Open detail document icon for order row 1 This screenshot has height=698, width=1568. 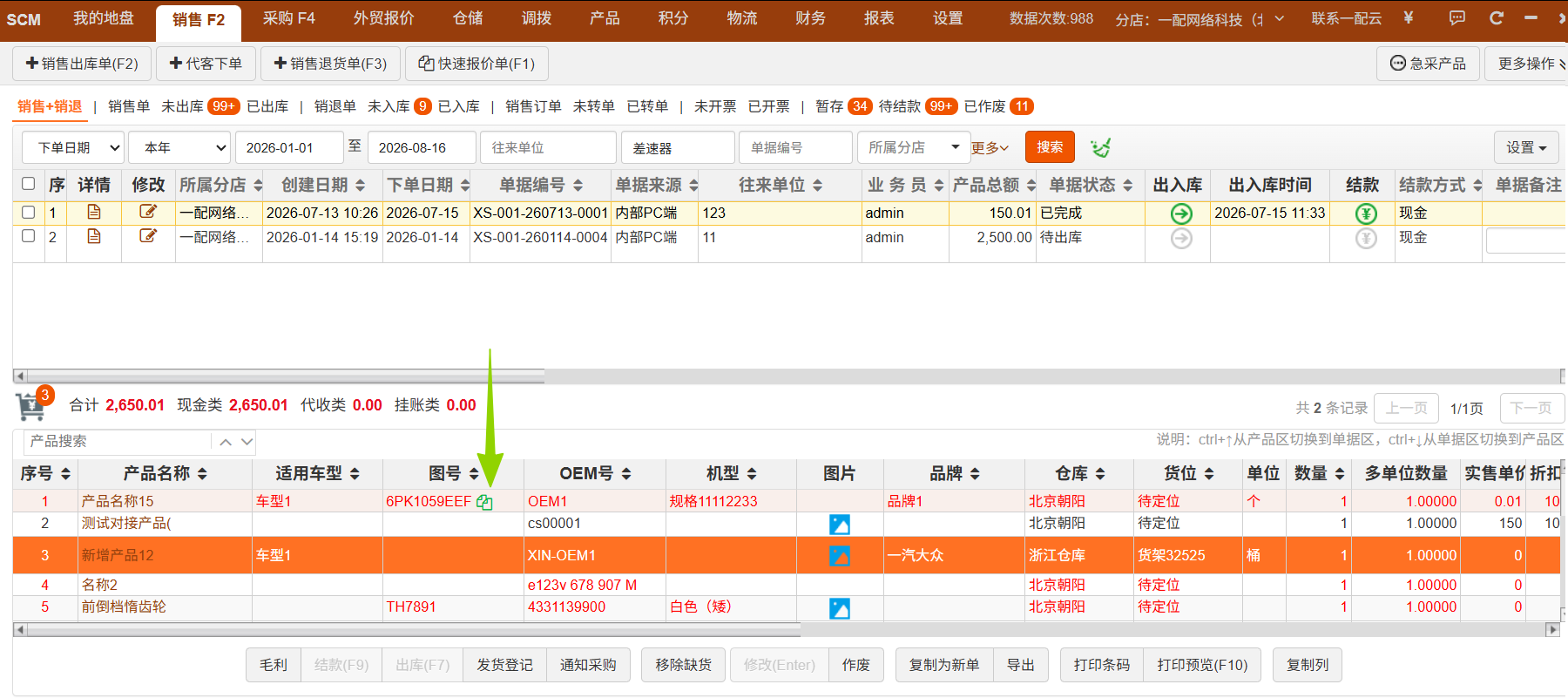coord(94,212)
